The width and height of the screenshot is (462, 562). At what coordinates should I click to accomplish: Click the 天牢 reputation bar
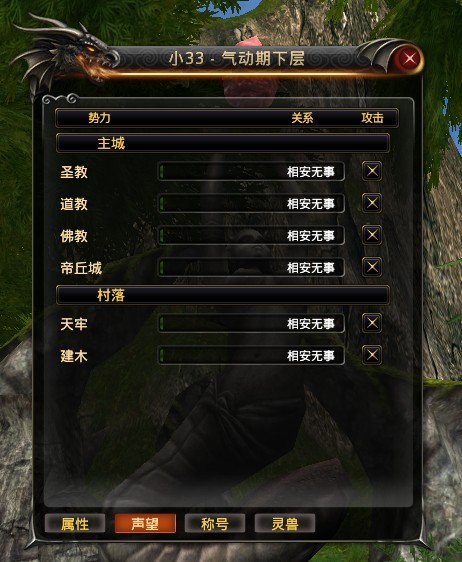pos(251,324)
